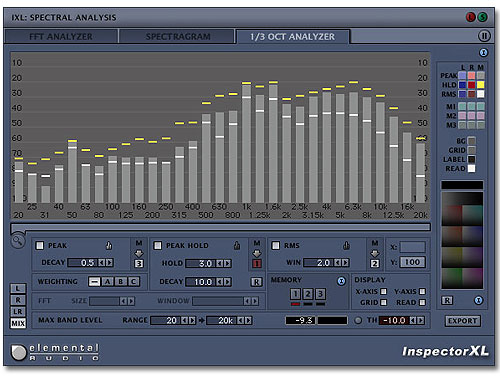Viewport: 500px width, 379px height.
Task: Click the max band level readout -9.3
Action: [x=300, y=321]
